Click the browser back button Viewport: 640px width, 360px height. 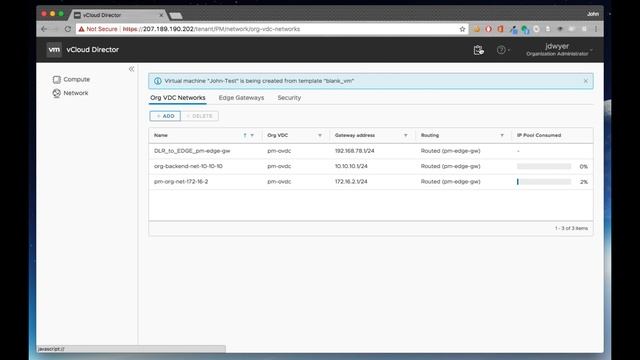point(44,29)
